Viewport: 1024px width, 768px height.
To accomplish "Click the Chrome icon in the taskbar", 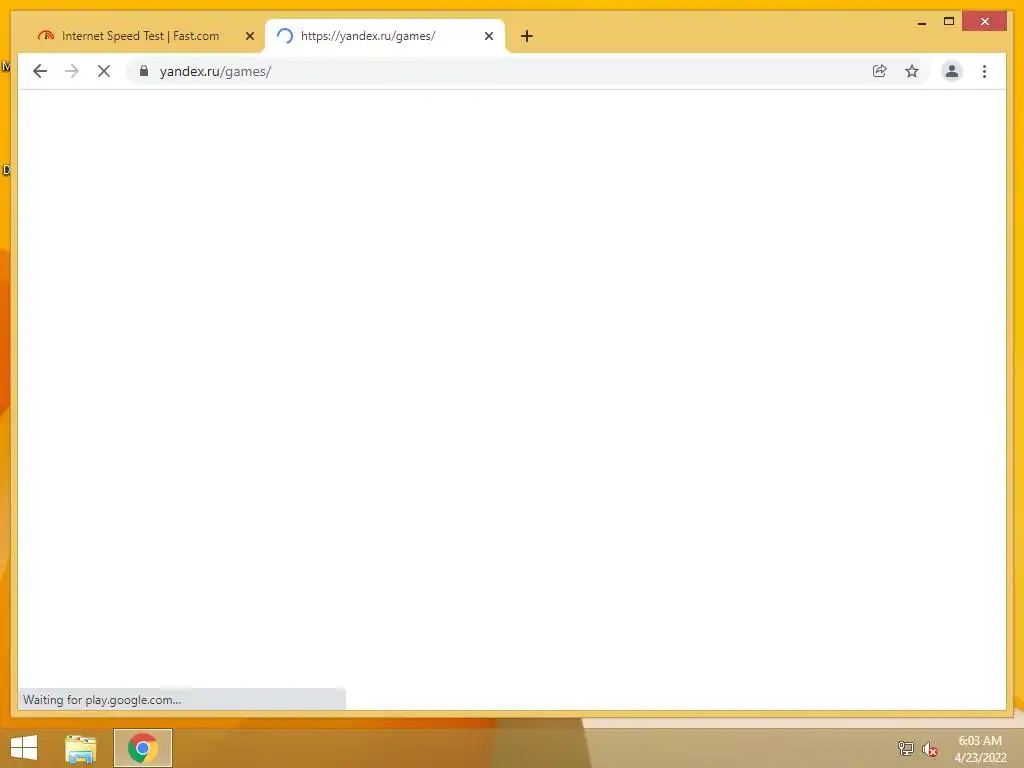I will click(142, 748).
